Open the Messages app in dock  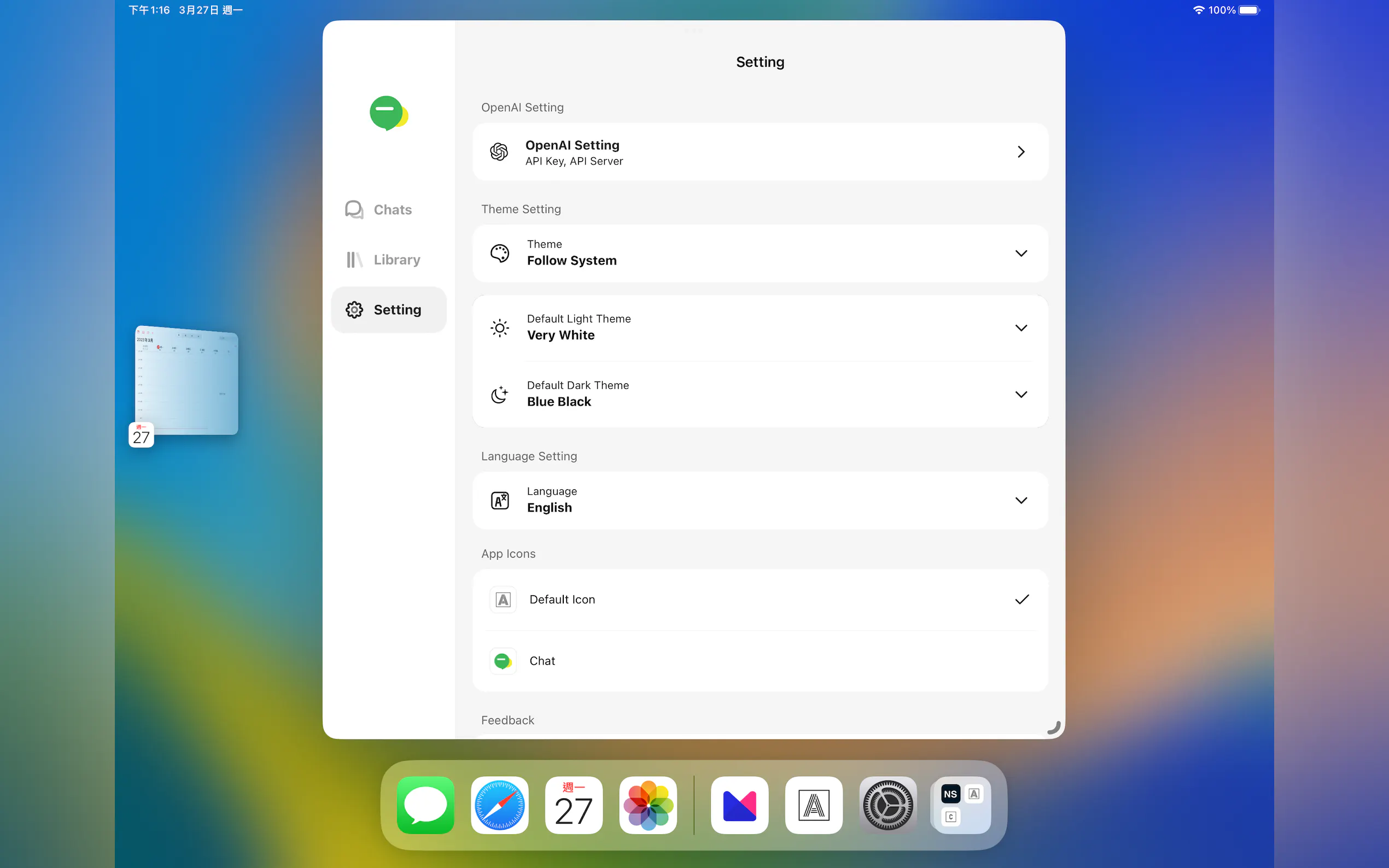pos(425,805)
